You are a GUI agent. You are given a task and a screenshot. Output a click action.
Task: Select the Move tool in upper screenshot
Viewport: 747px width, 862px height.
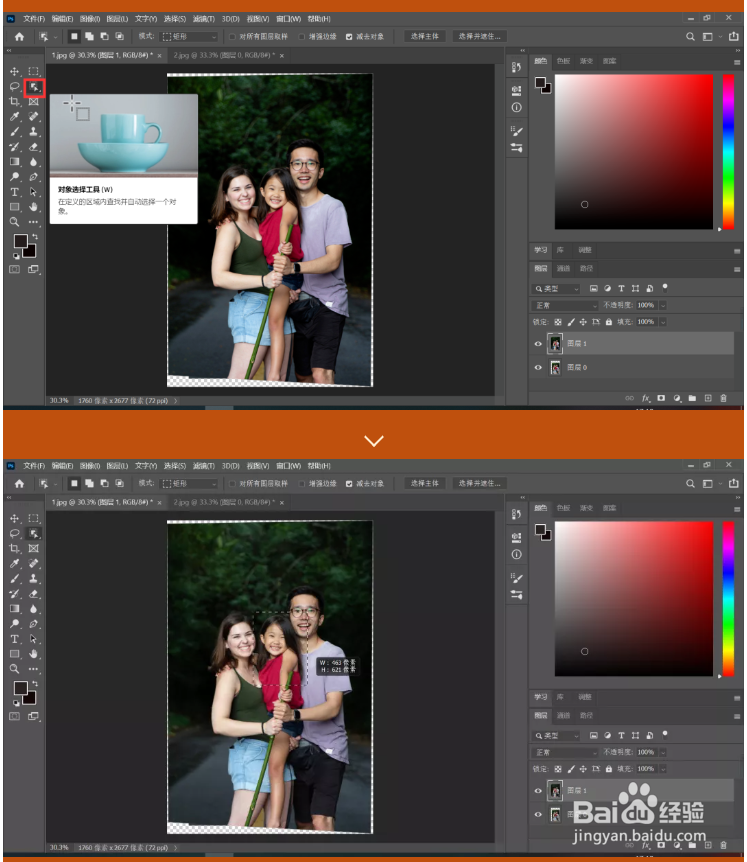[14, 71]
